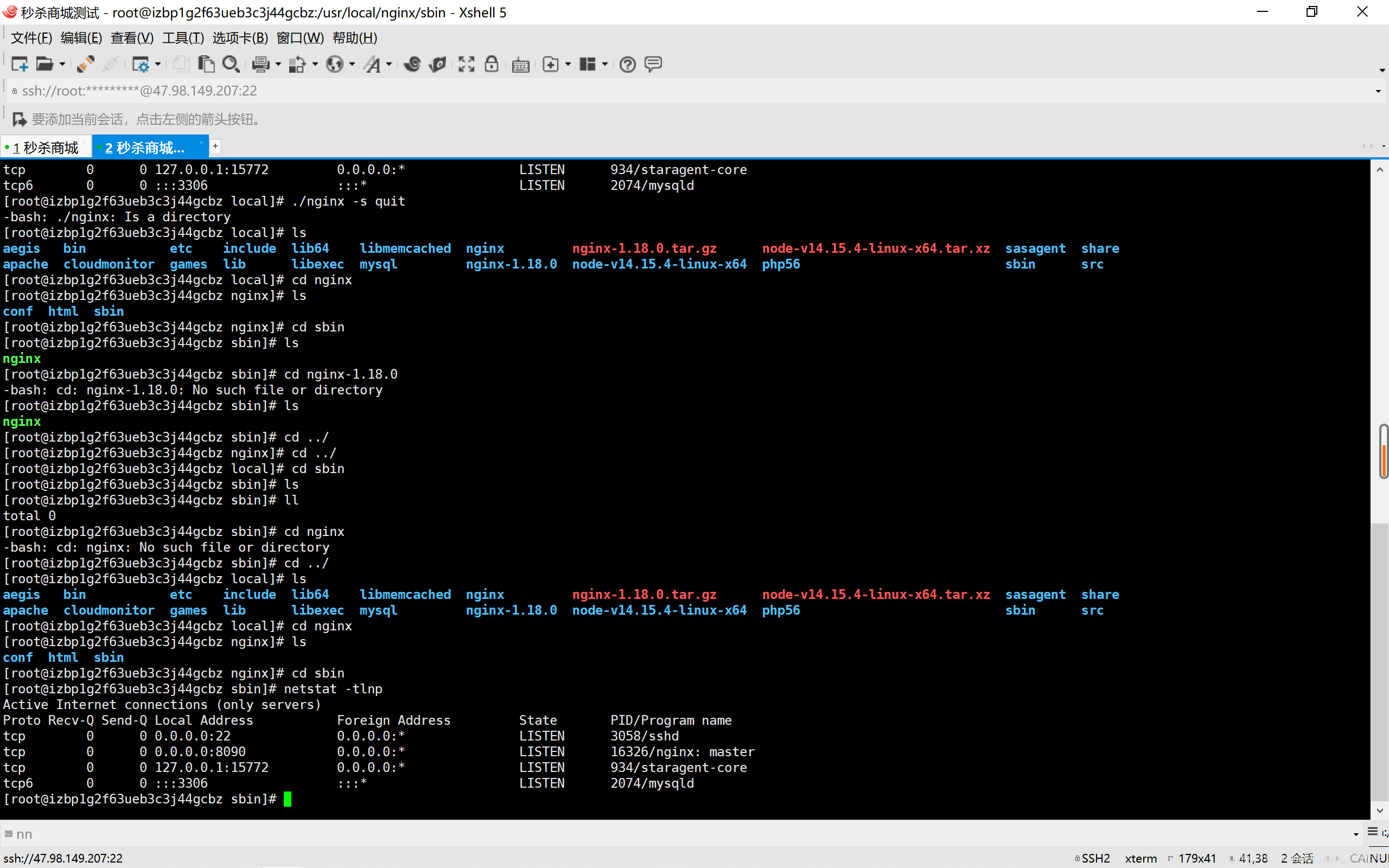This screenshot has height=868, width=1389.
Task: Expand the print dropdown arrow
Action: point(278,65)
